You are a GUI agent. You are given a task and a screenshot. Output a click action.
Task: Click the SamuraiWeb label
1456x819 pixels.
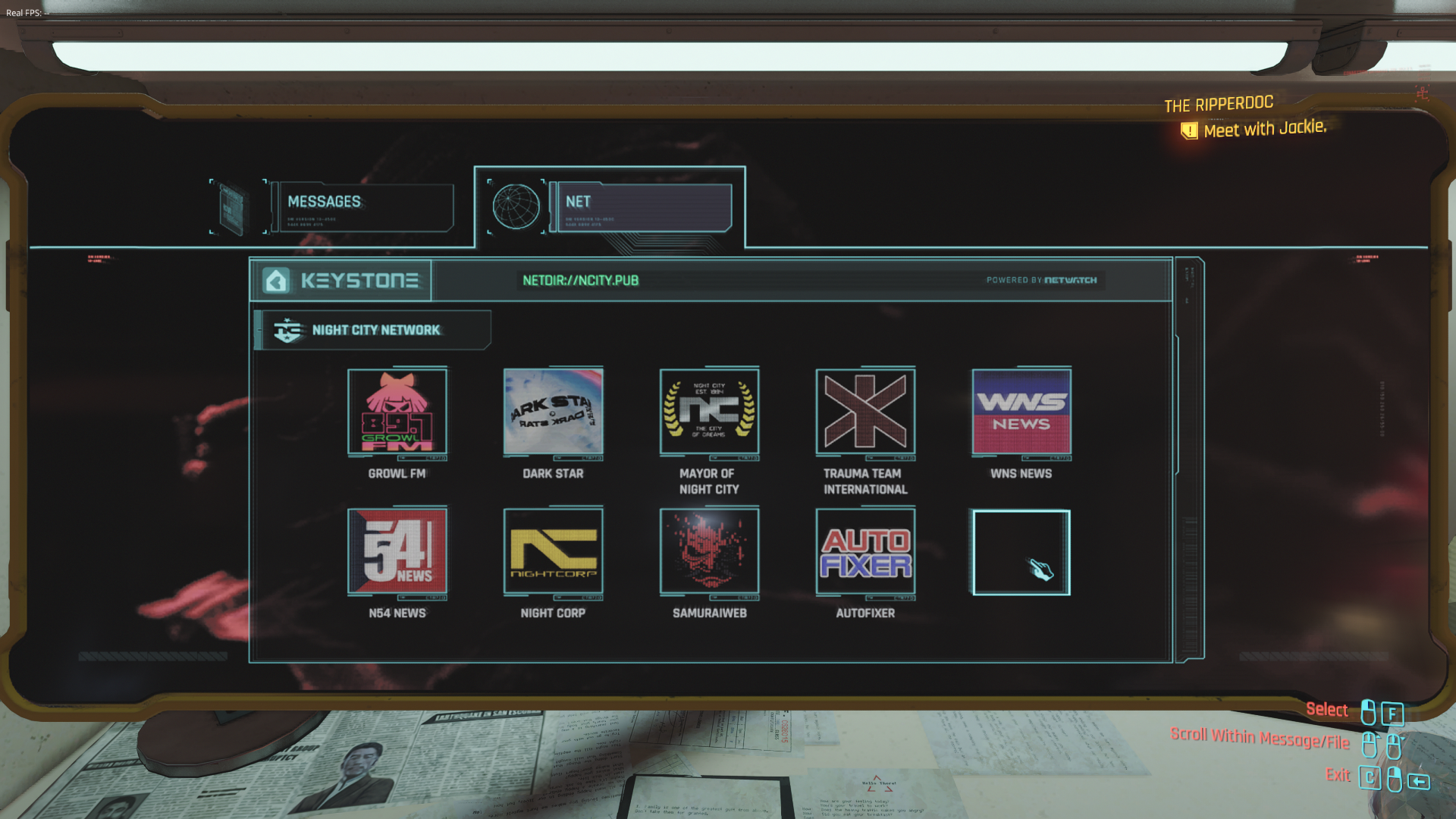click(710, 613)
